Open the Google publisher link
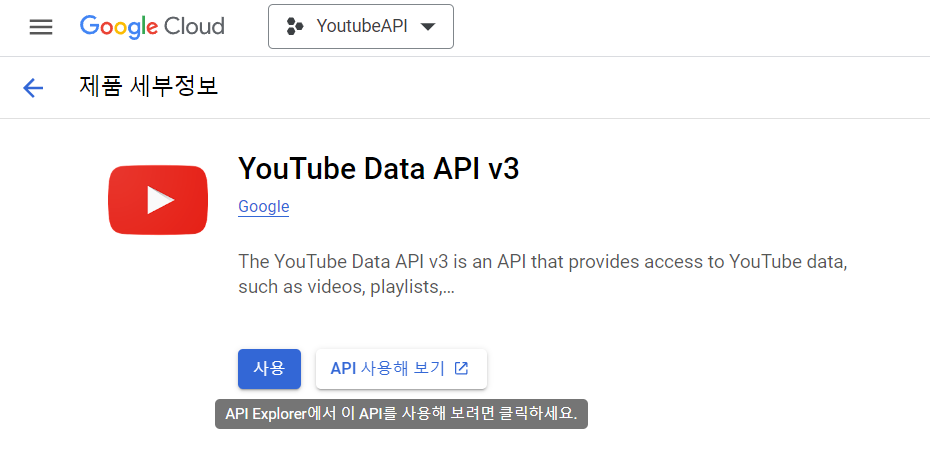This screenshot has height=457, width=930. click(263, 206)
